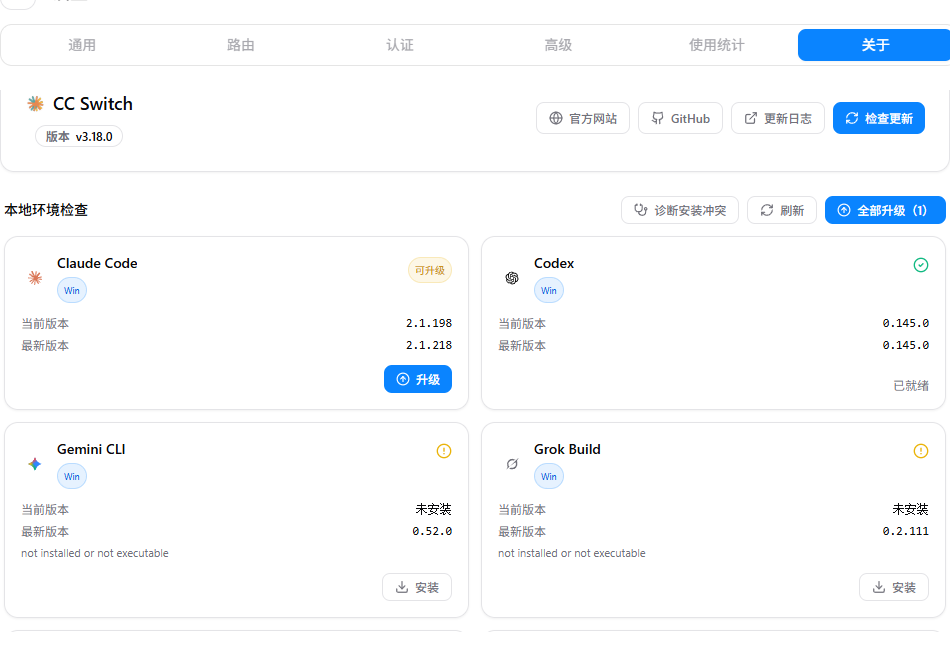950x648 pixels.
Task: Click the Codex OpenAI logo icon
Action: (512, 278)
